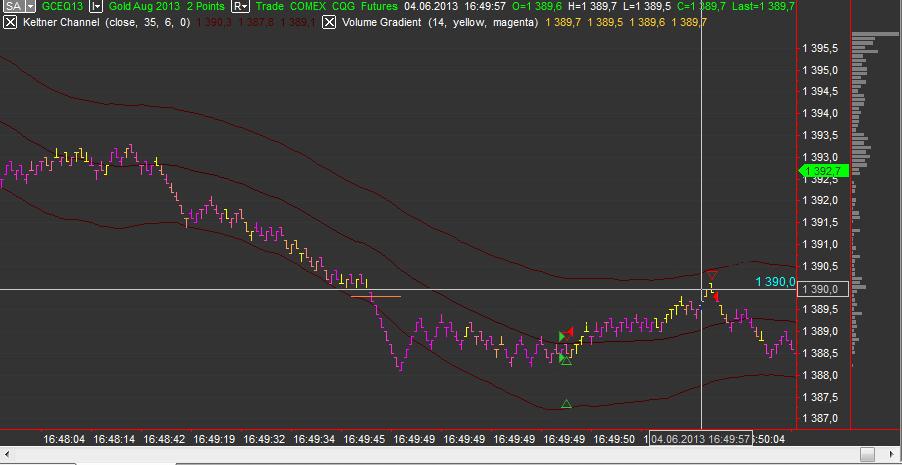Click the 16:49:50 time axis label
This screenshot has height=465, width=902.
tap(614, 439)
